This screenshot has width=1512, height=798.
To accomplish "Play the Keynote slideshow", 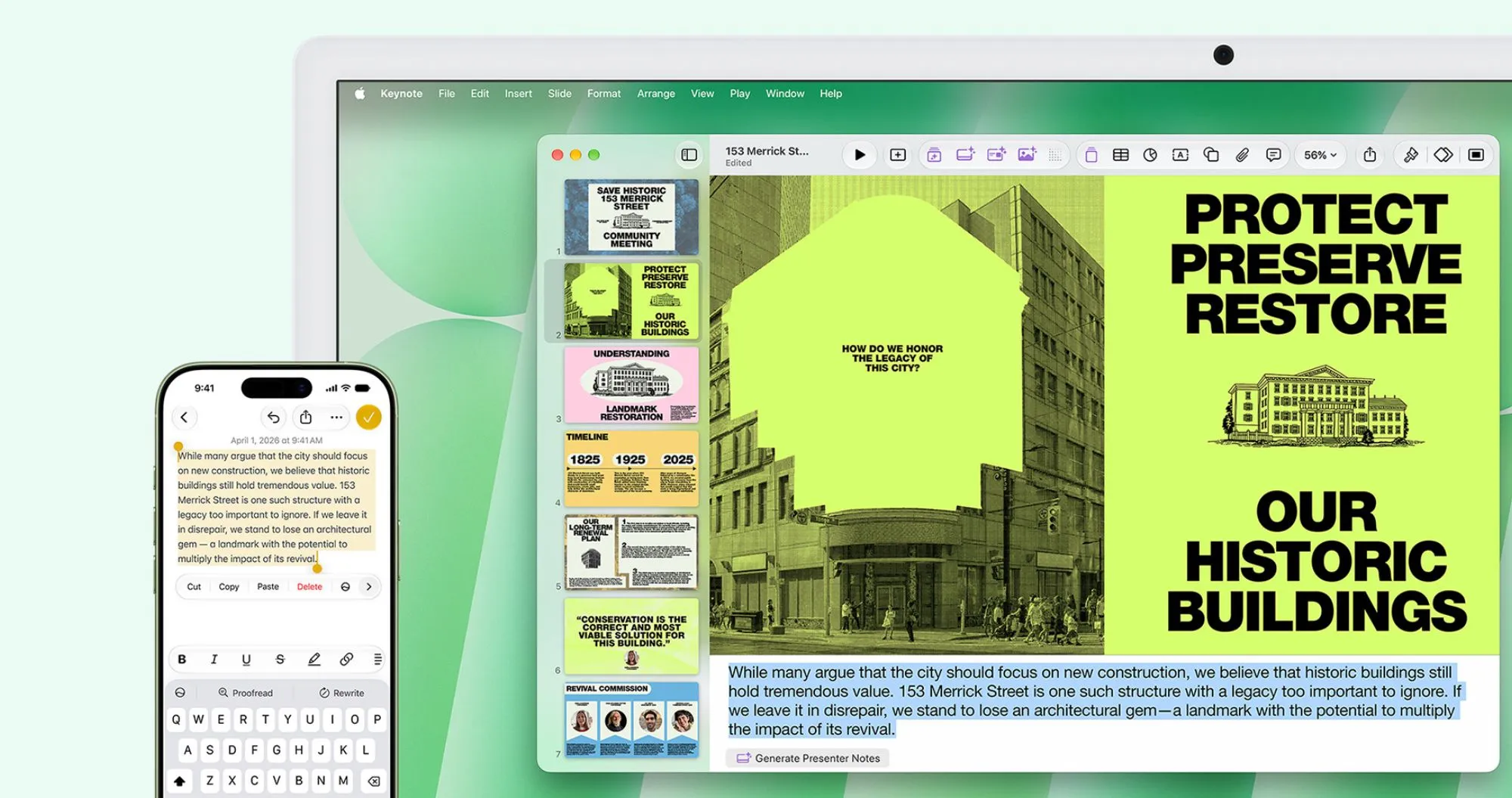I will (x=860, y=155).
